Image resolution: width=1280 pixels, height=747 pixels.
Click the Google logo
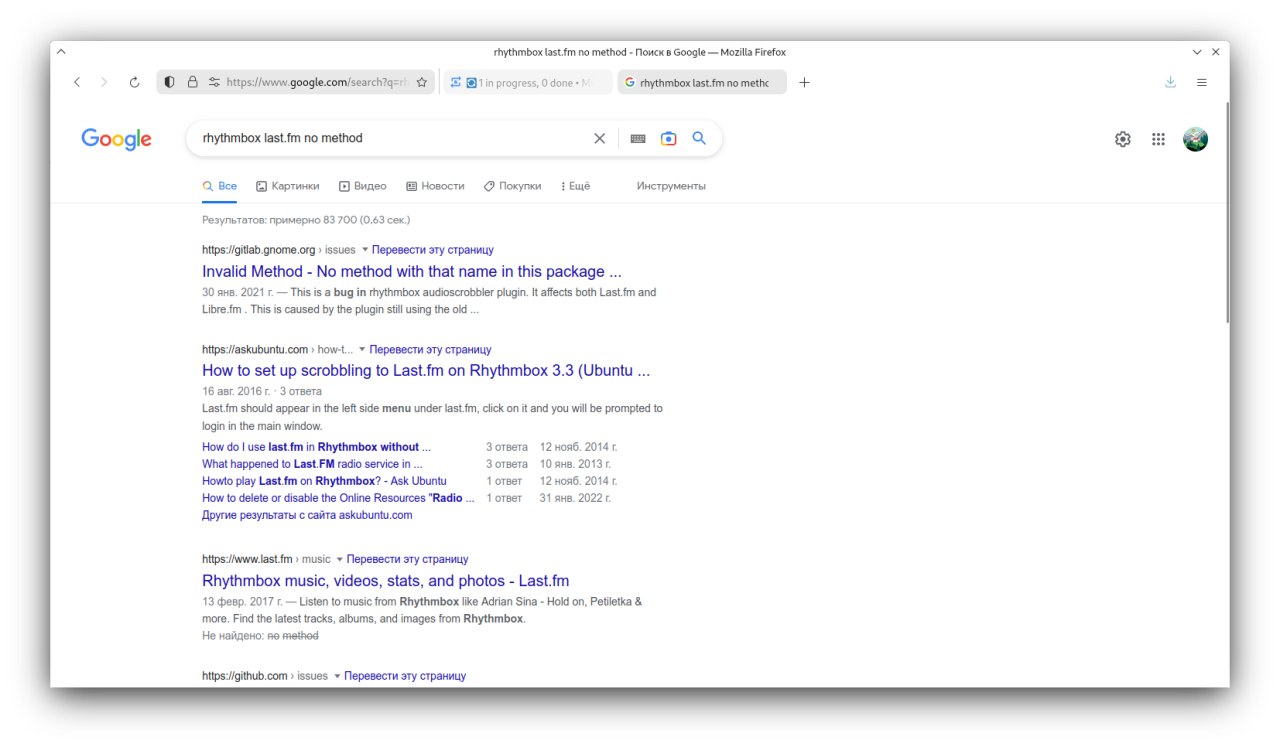tap(117, 139)
